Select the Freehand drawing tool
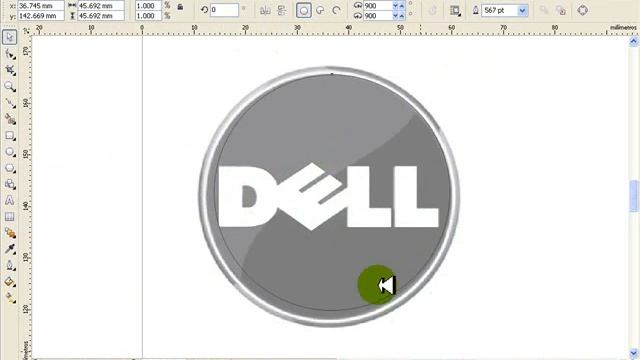The width and height of the screenshot is (640, 360). click(9, 103)
